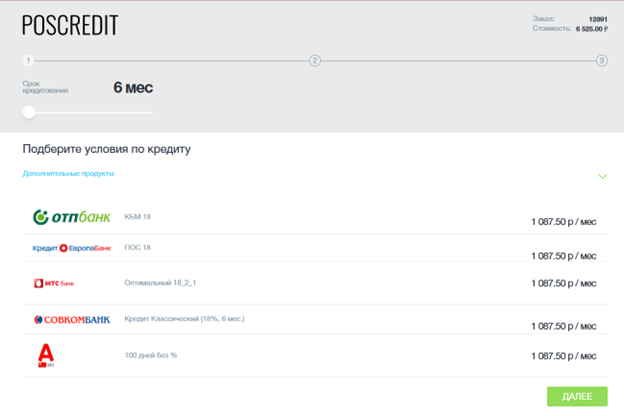This screenshot has width=624, height=416.
Task: Click the loan term slider handle
Action: (29, 112)
